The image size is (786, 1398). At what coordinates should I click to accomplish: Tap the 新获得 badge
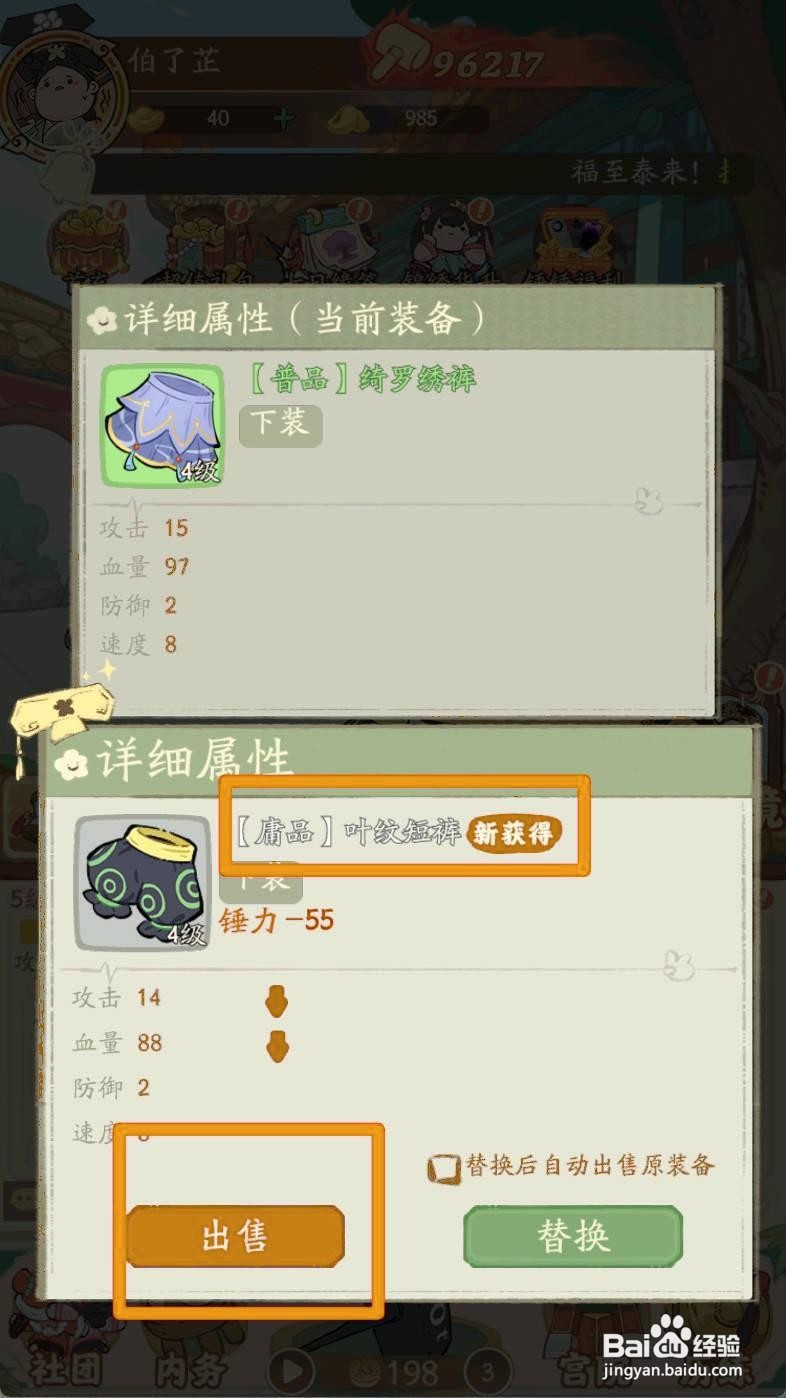coord(514,834)
